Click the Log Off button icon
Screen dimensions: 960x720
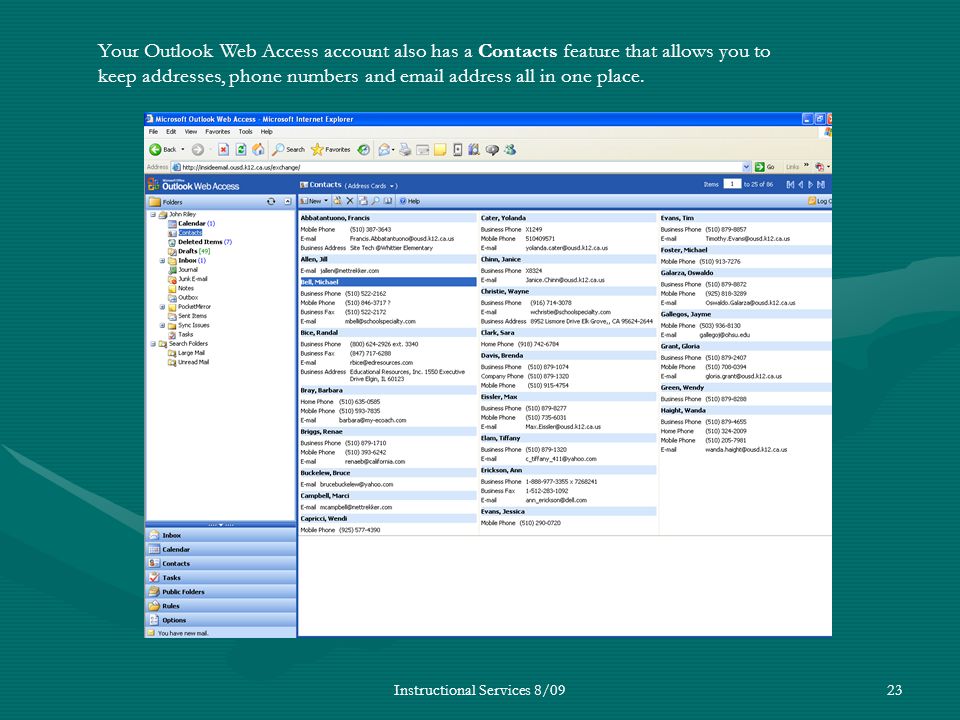819,201
